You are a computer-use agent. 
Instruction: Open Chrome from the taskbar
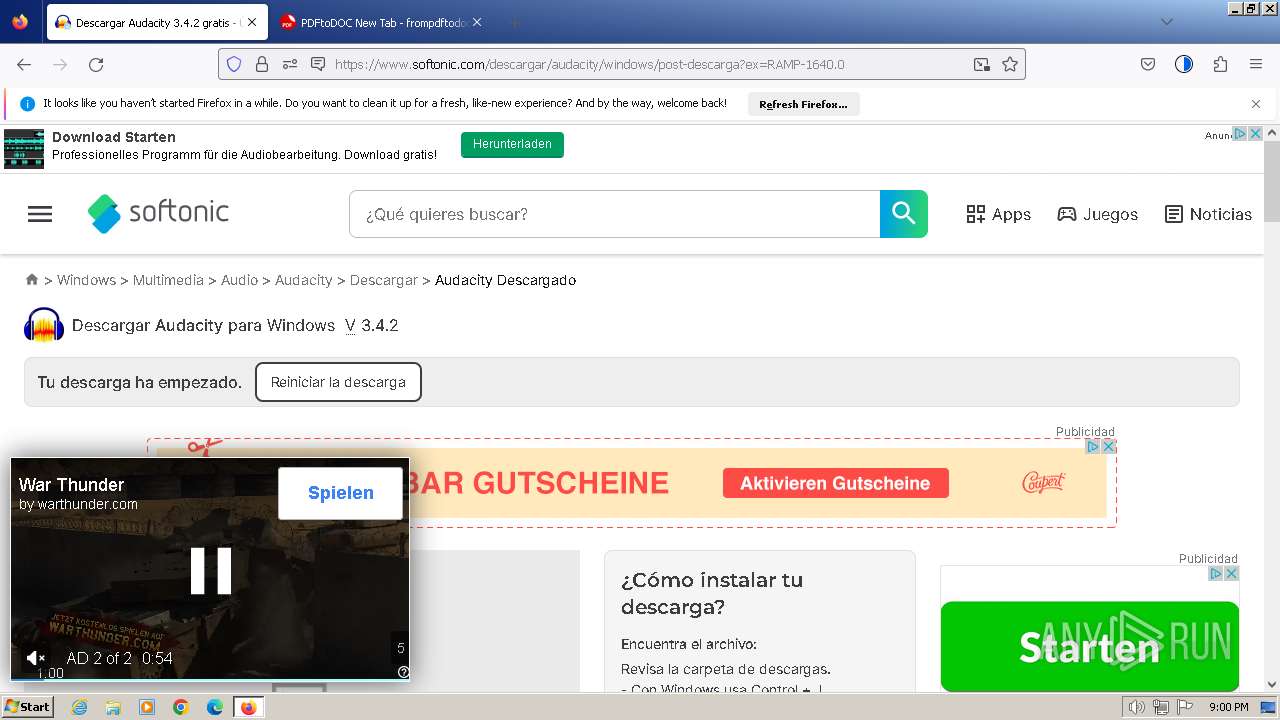[181, 707]
